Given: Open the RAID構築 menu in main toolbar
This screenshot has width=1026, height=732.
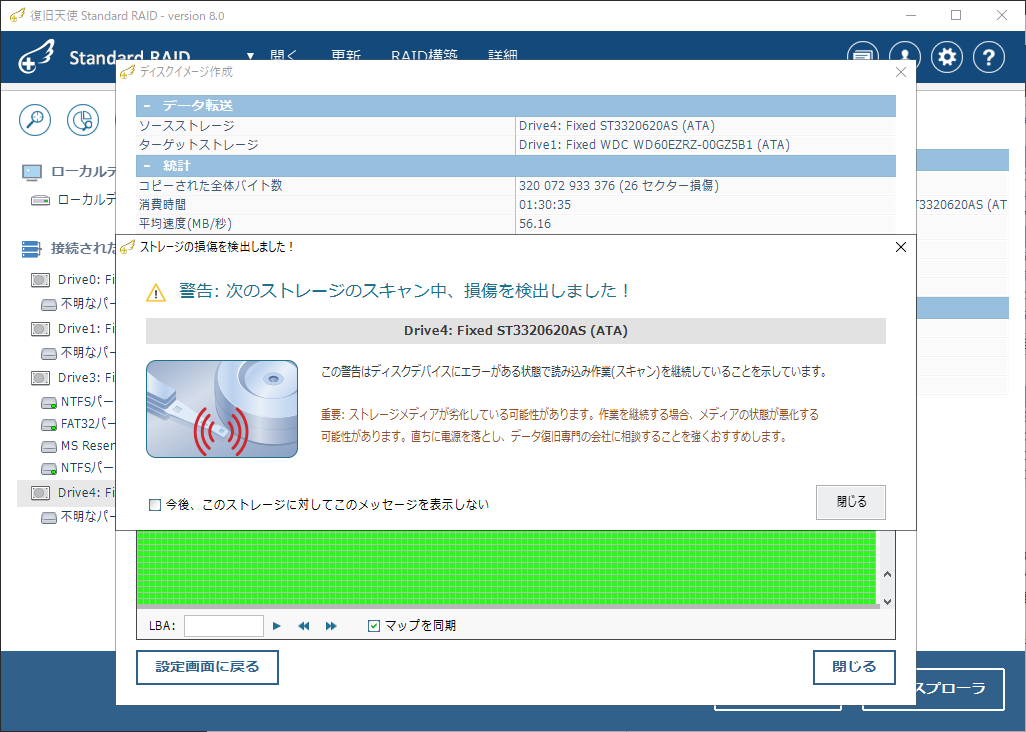Looking at the screenshot, I should 424,55.
